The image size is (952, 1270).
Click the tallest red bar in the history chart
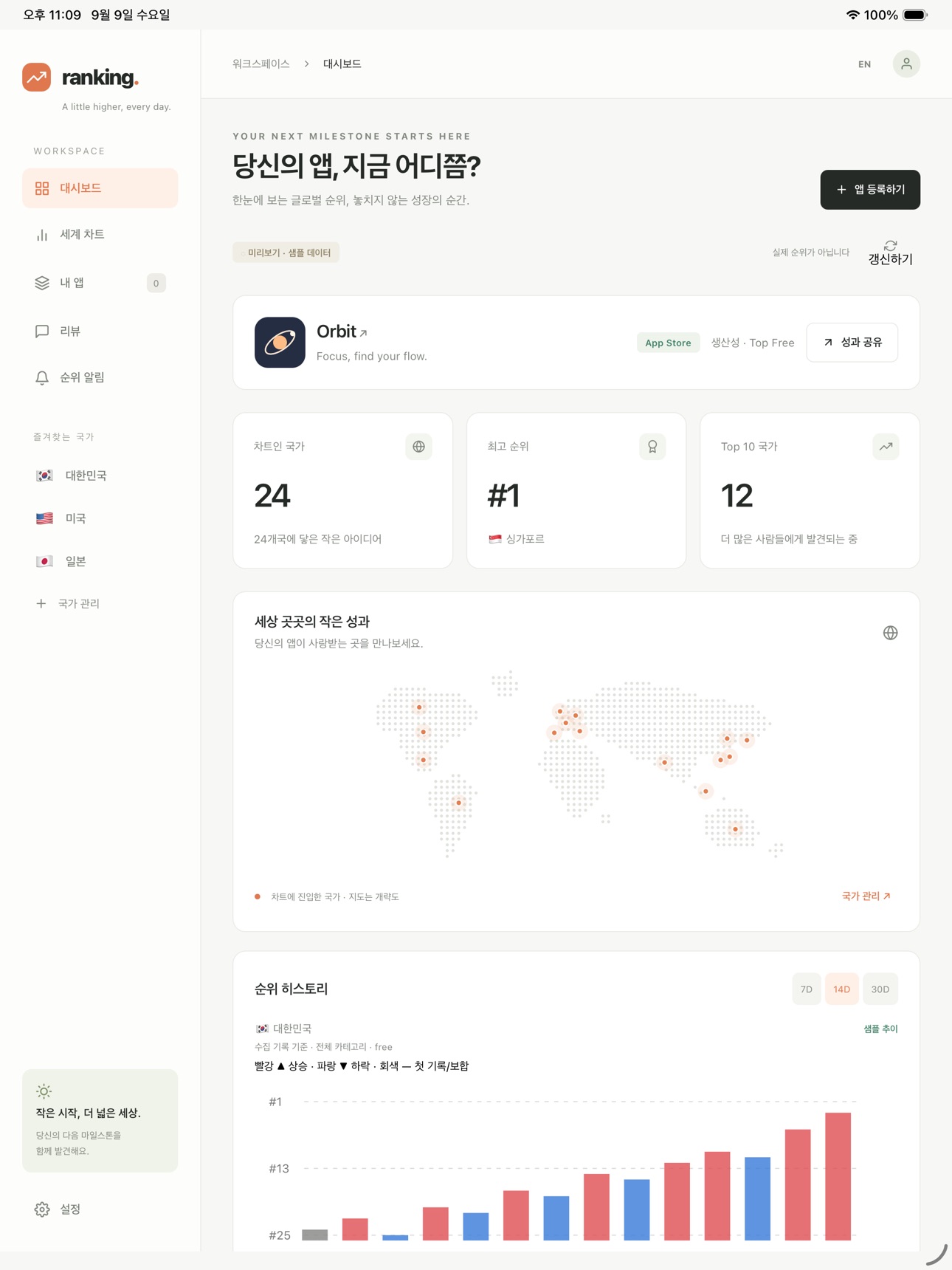click(838, 1176)
